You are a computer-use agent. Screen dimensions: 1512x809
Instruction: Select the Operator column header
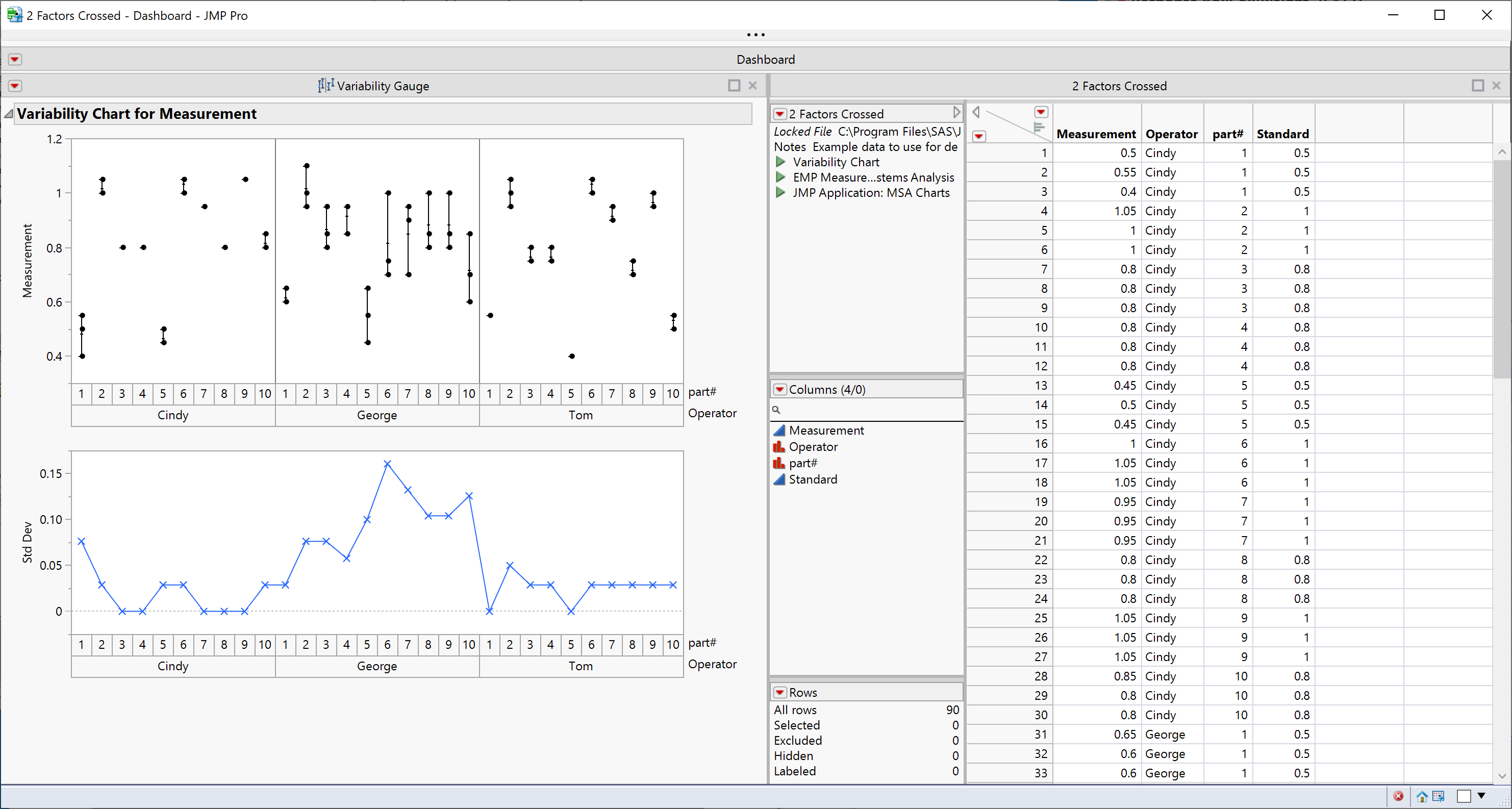click(x=1171, y=134)
